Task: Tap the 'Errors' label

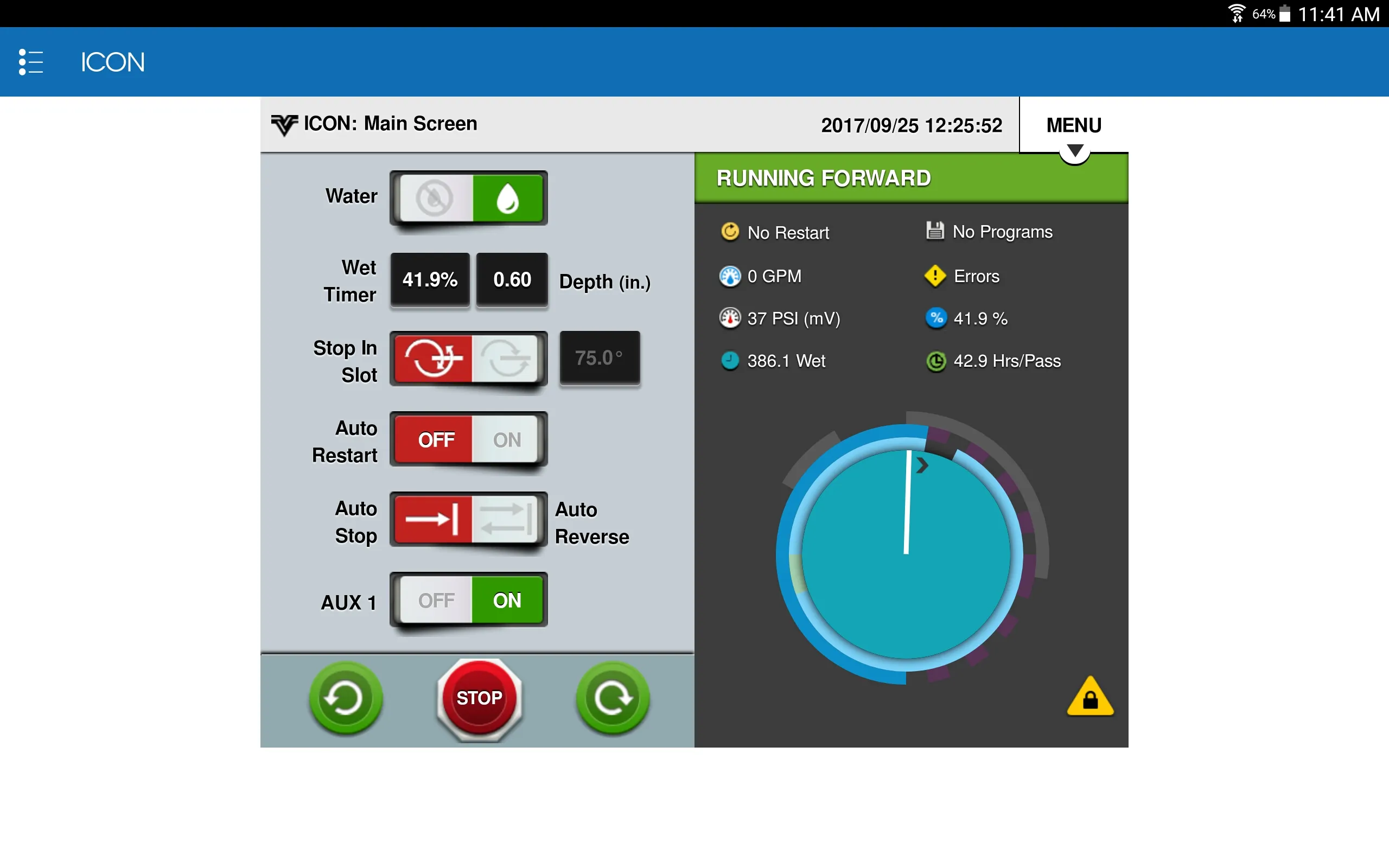Action: pos(976,277)
